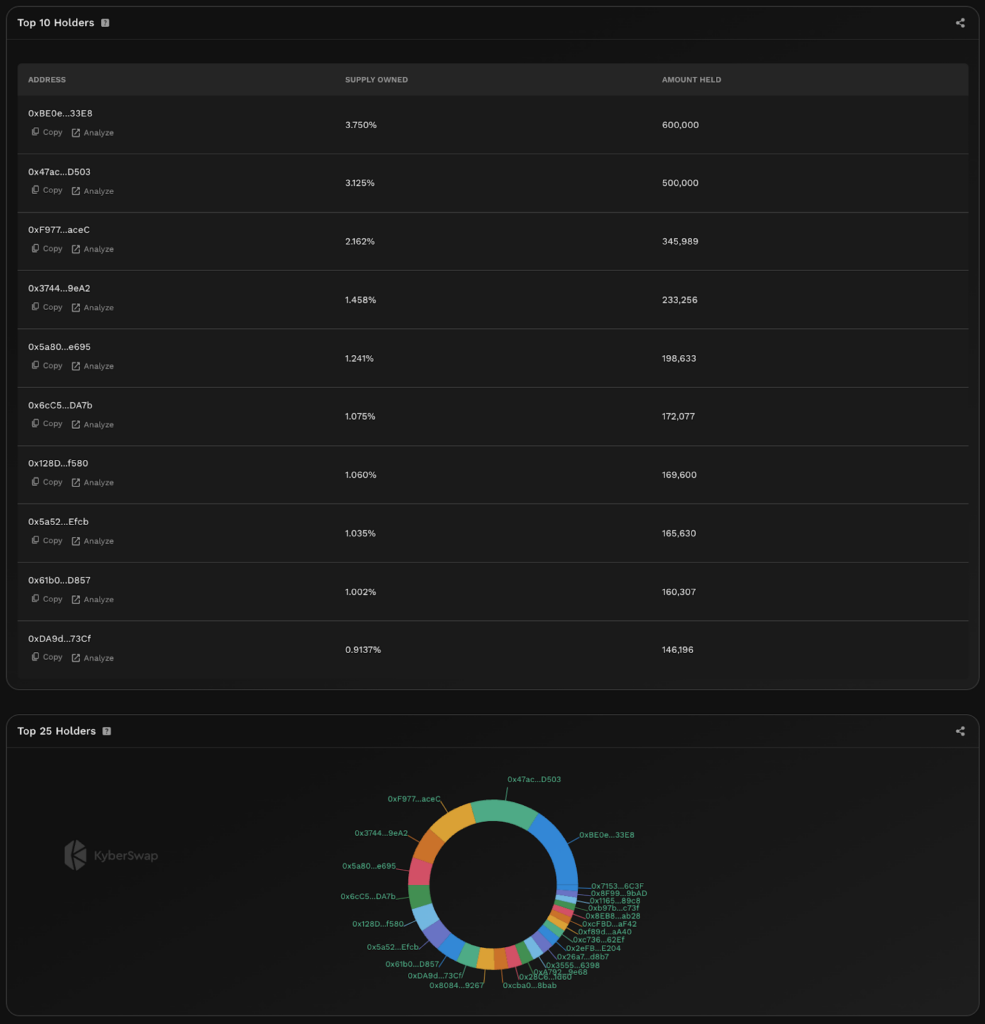The image size is (985, 1024).
Task: Analyze address 0x47ac...D503
Action: [x=92, y=191]
